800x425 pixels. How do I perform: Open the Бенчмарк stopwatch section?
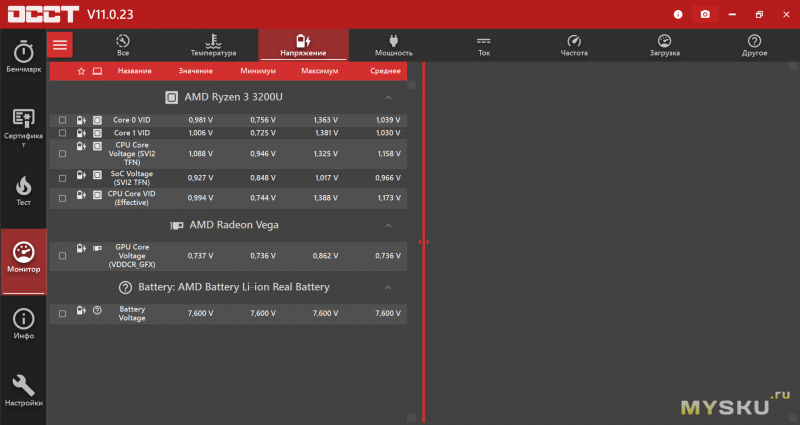23,56
